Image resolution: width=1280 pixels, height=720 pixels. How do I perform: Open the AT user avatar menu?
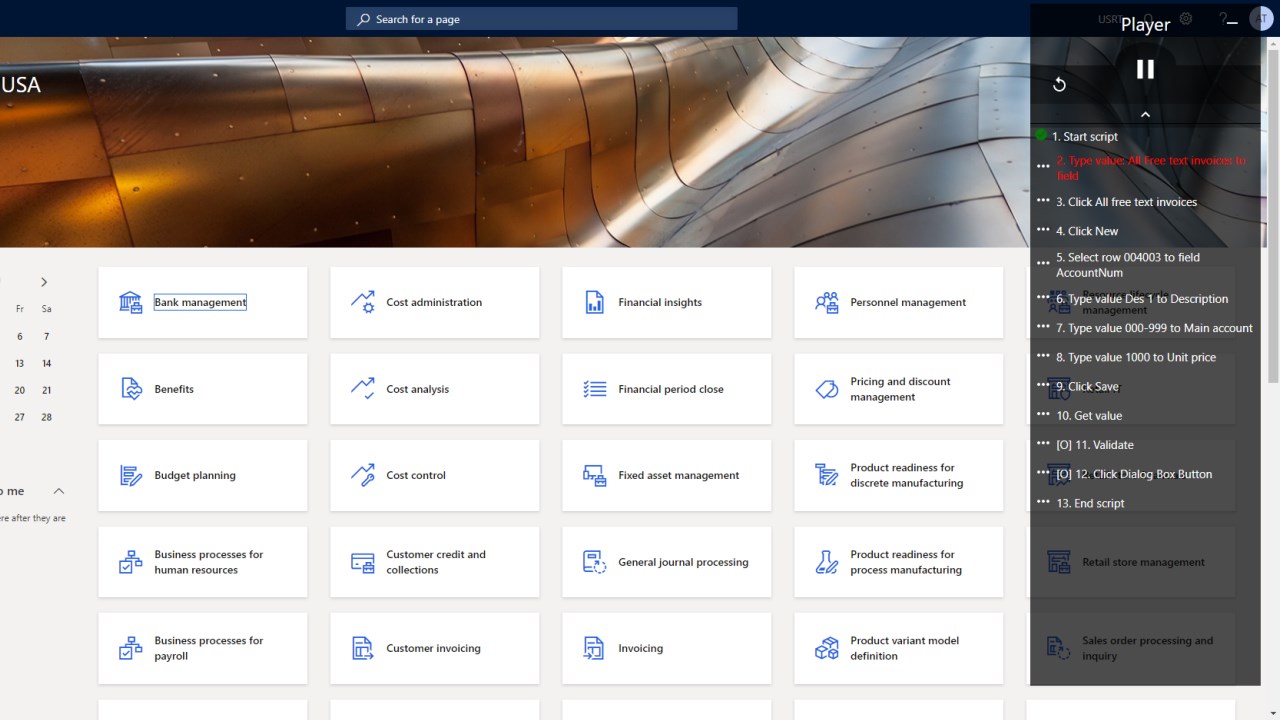pos(1260,19)
